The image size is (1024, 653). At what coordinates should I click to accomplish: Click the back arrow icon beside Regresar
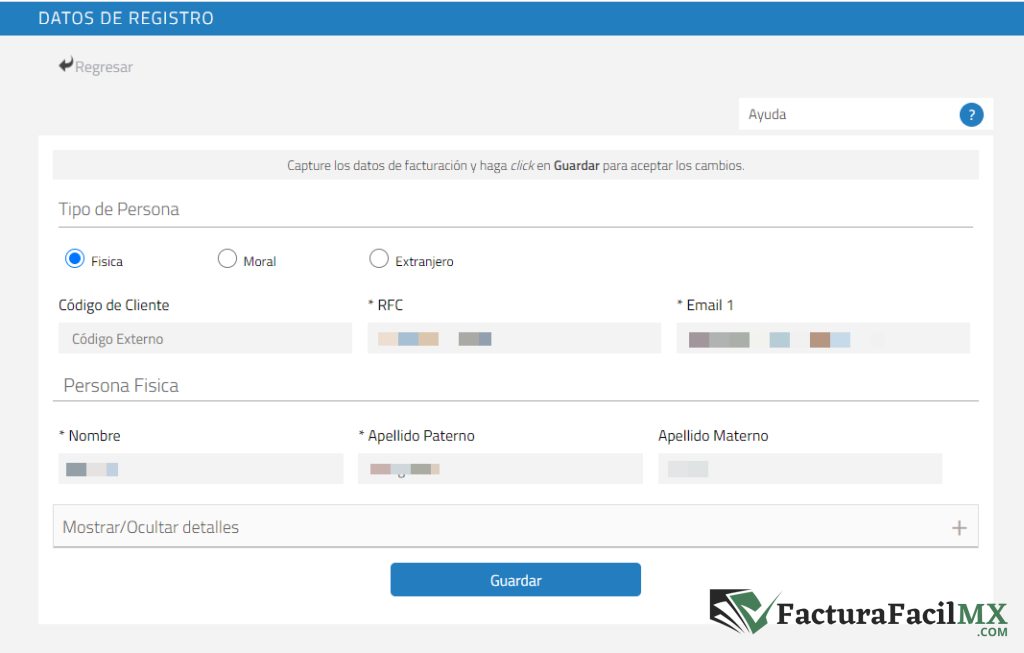coord(66,66)
